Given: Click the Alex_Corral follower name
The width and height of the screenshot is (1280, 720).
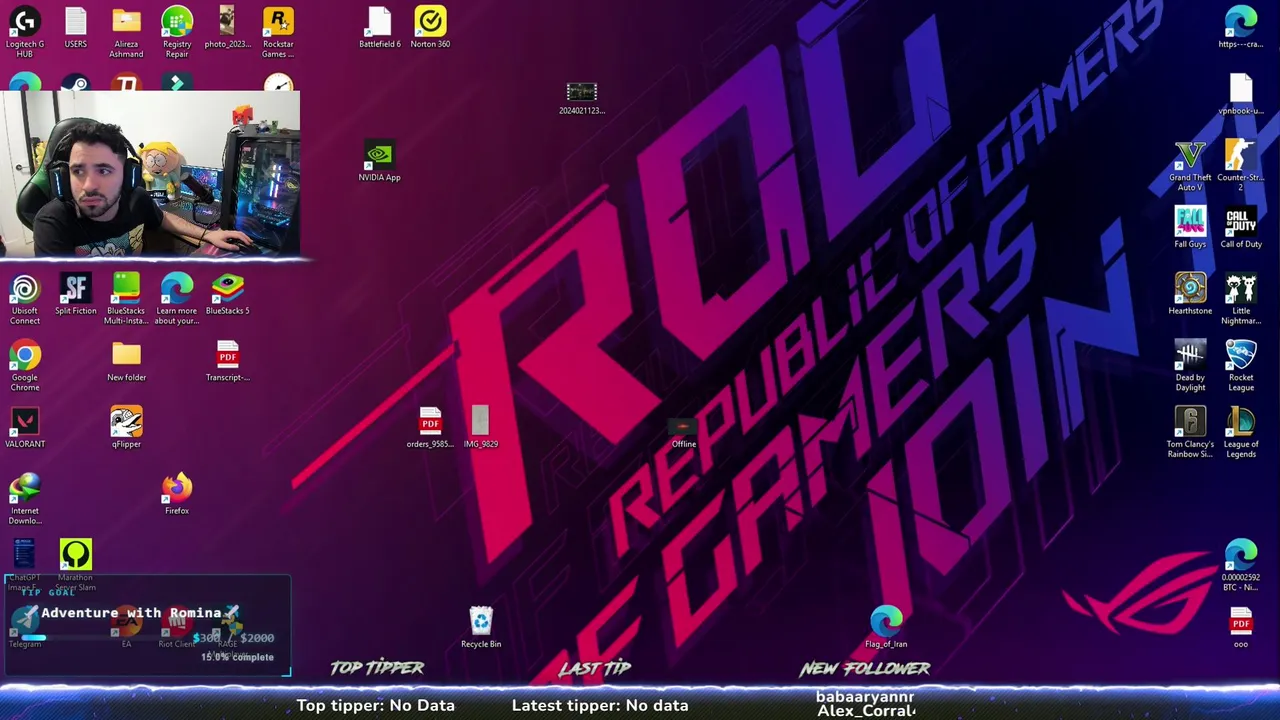Looking at the screenshot, I should [x=866, y=711].
